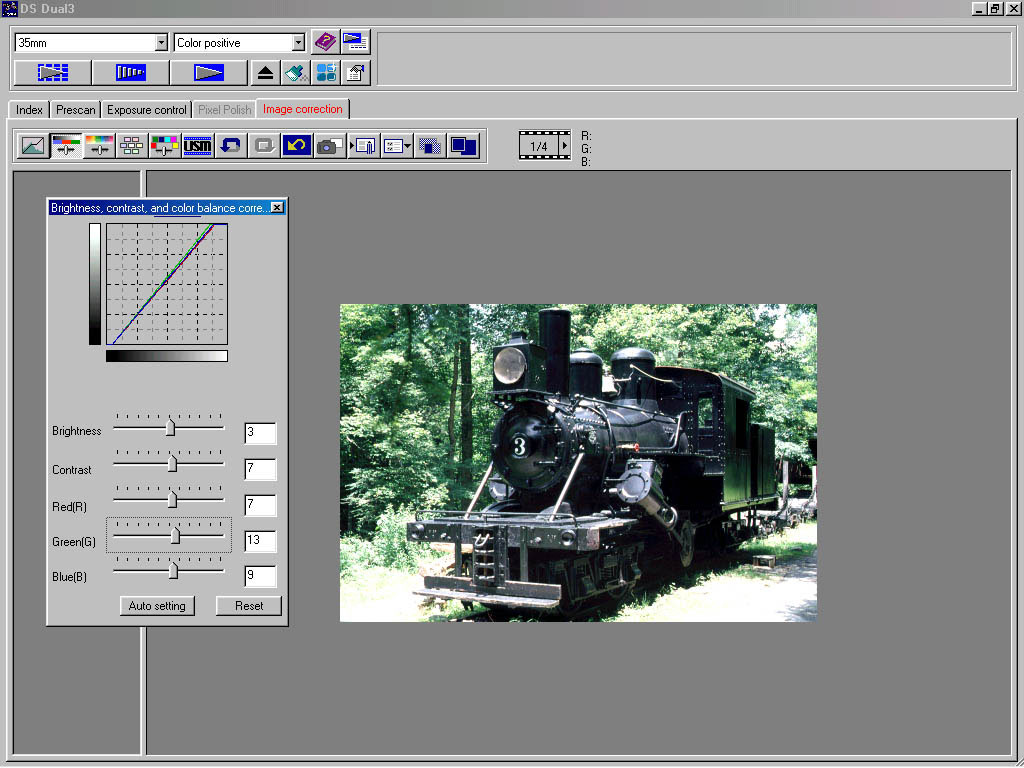Screen dimensions: 1024x768
Task: Open the Color positive film type dropdown
Action: pyautogui.click(x=297, y=43)
